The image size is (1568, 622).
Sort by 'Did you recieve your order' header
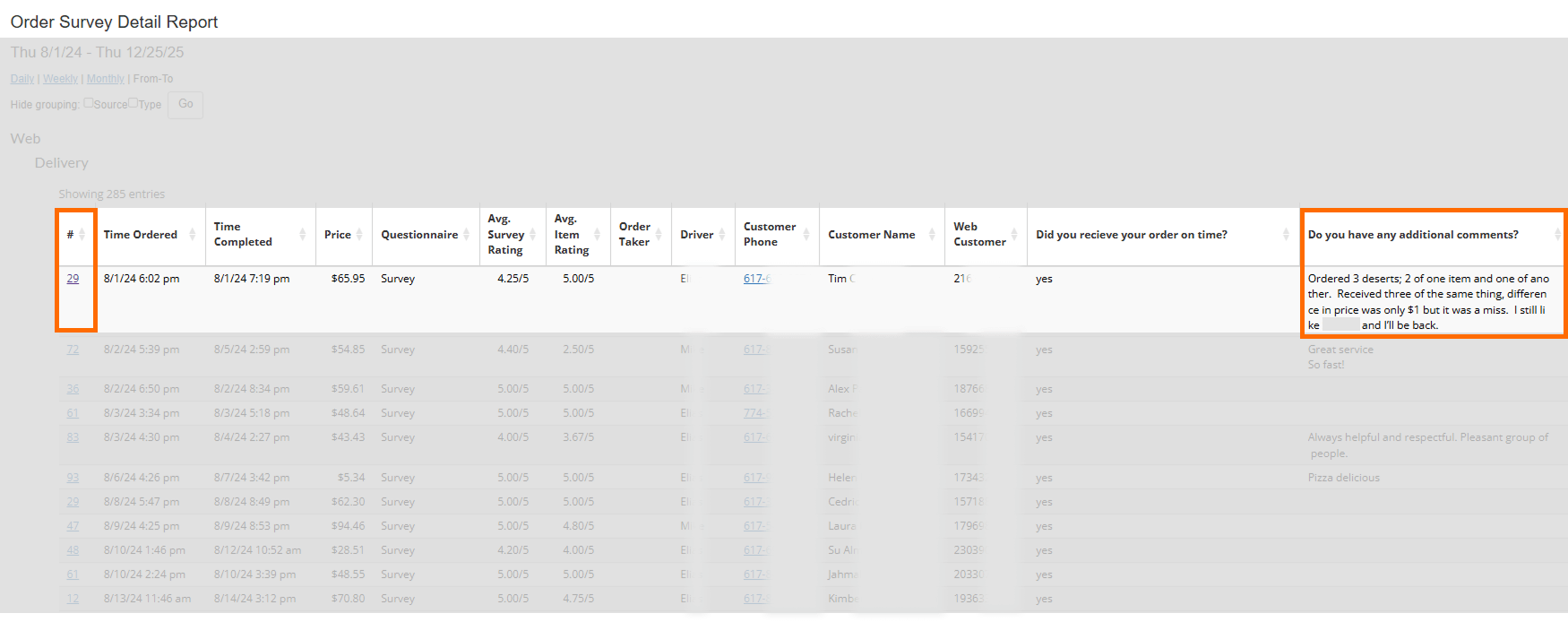(x=1131, y=235)
